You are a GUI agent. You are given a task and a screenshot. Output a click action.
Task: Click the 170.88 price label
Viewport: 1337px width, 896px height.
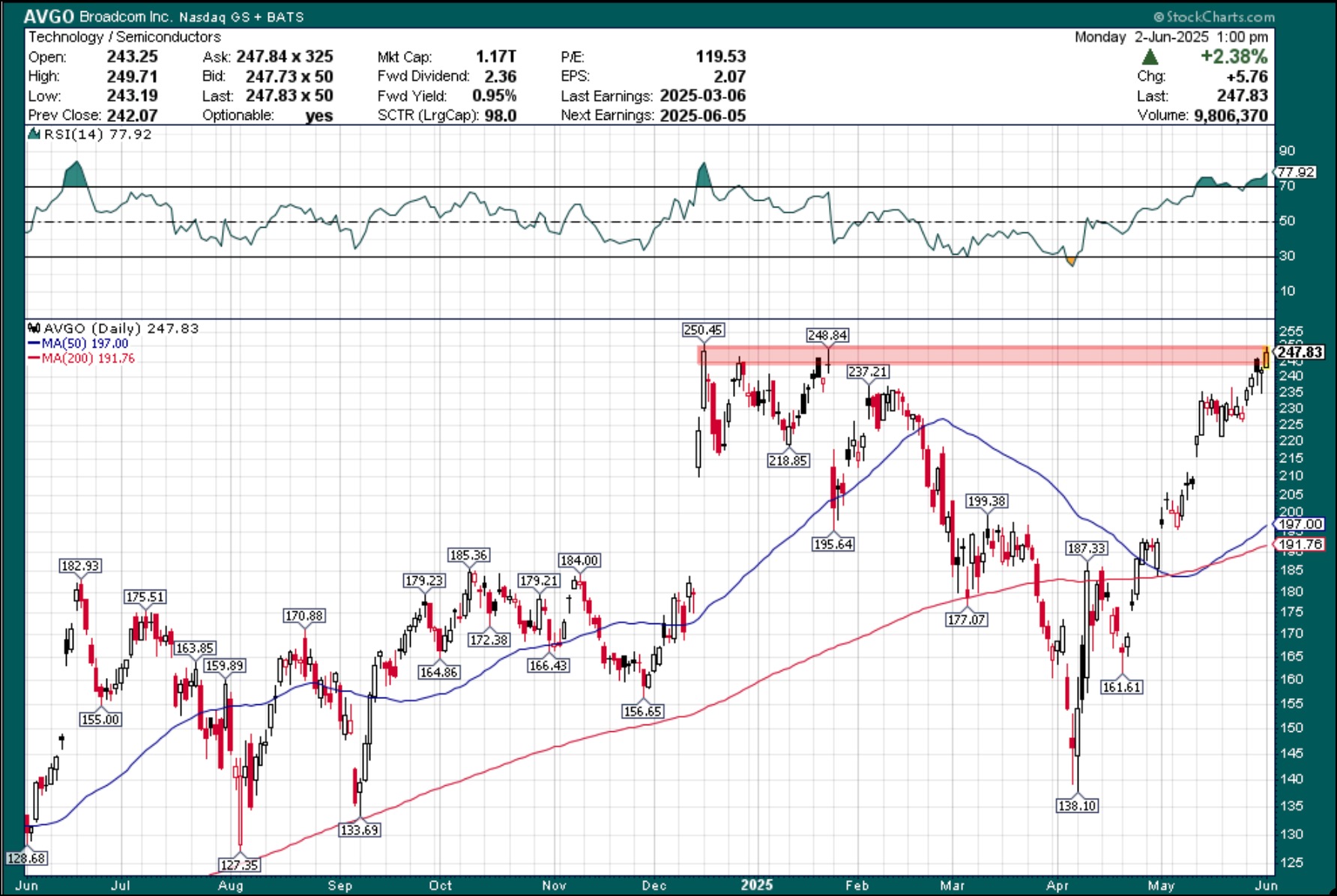304,616
